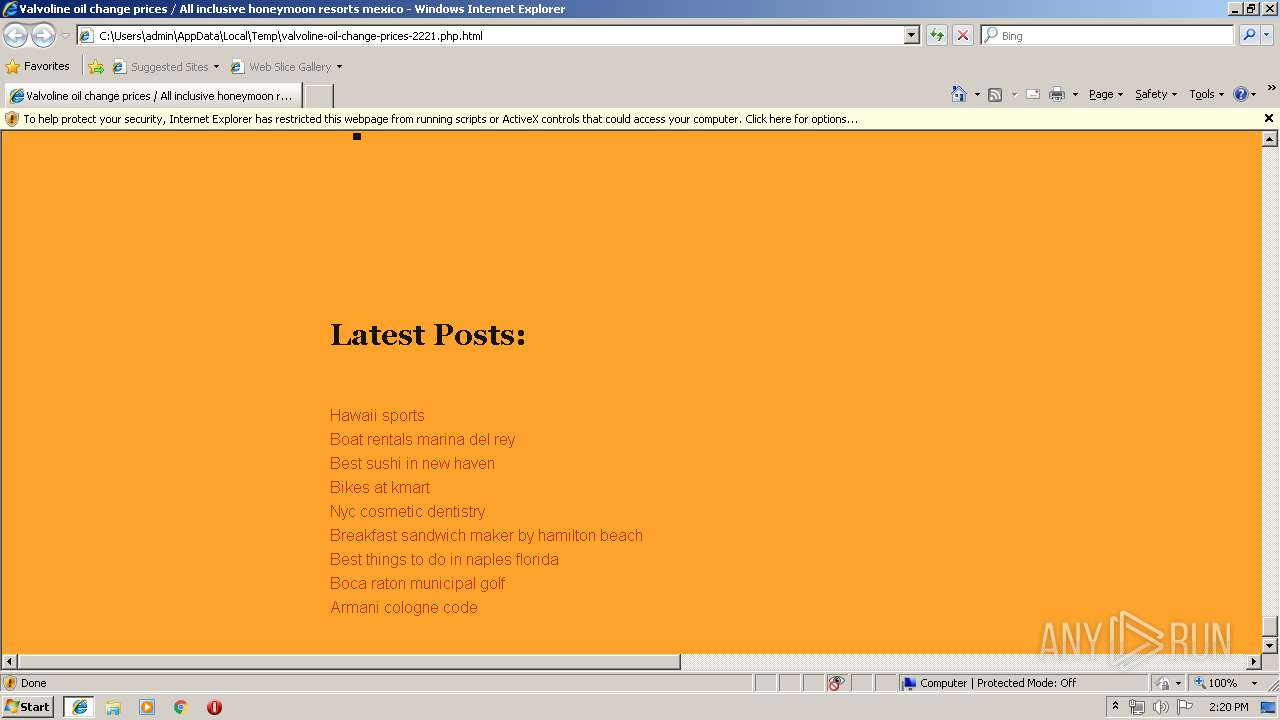This screenshot has width=1280, height=720.
Task: Open the Tools menu
Action: 1206,94
